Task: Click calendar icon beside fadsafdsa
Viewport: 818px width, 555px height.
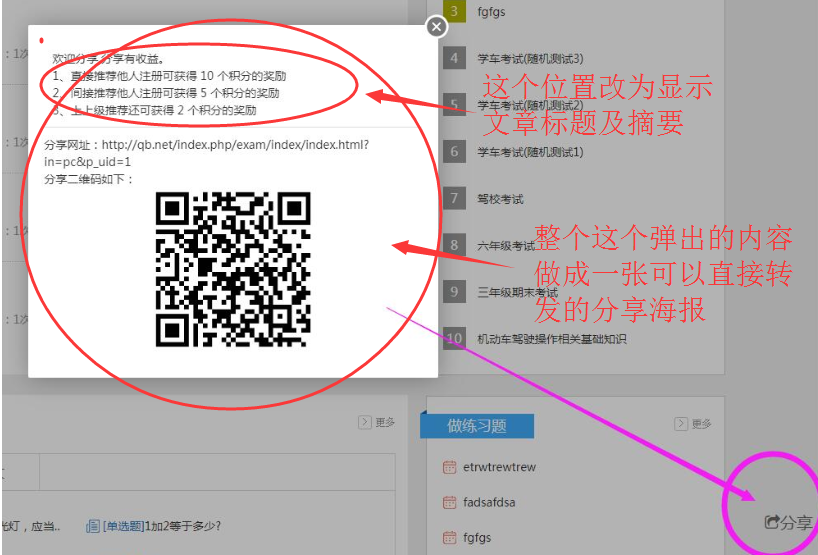Action: click(x=449, y=502)
